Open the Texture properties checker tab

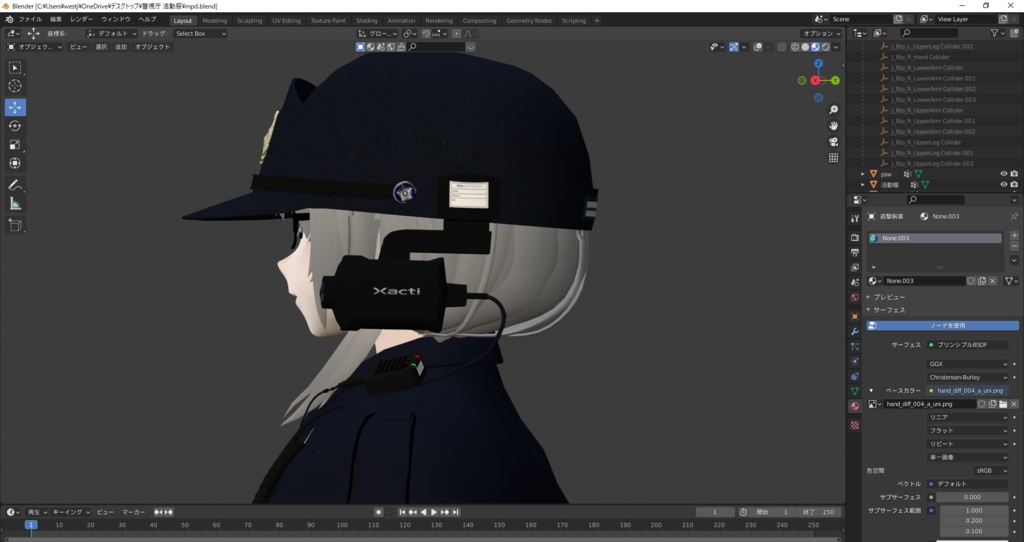coord(855,425)
